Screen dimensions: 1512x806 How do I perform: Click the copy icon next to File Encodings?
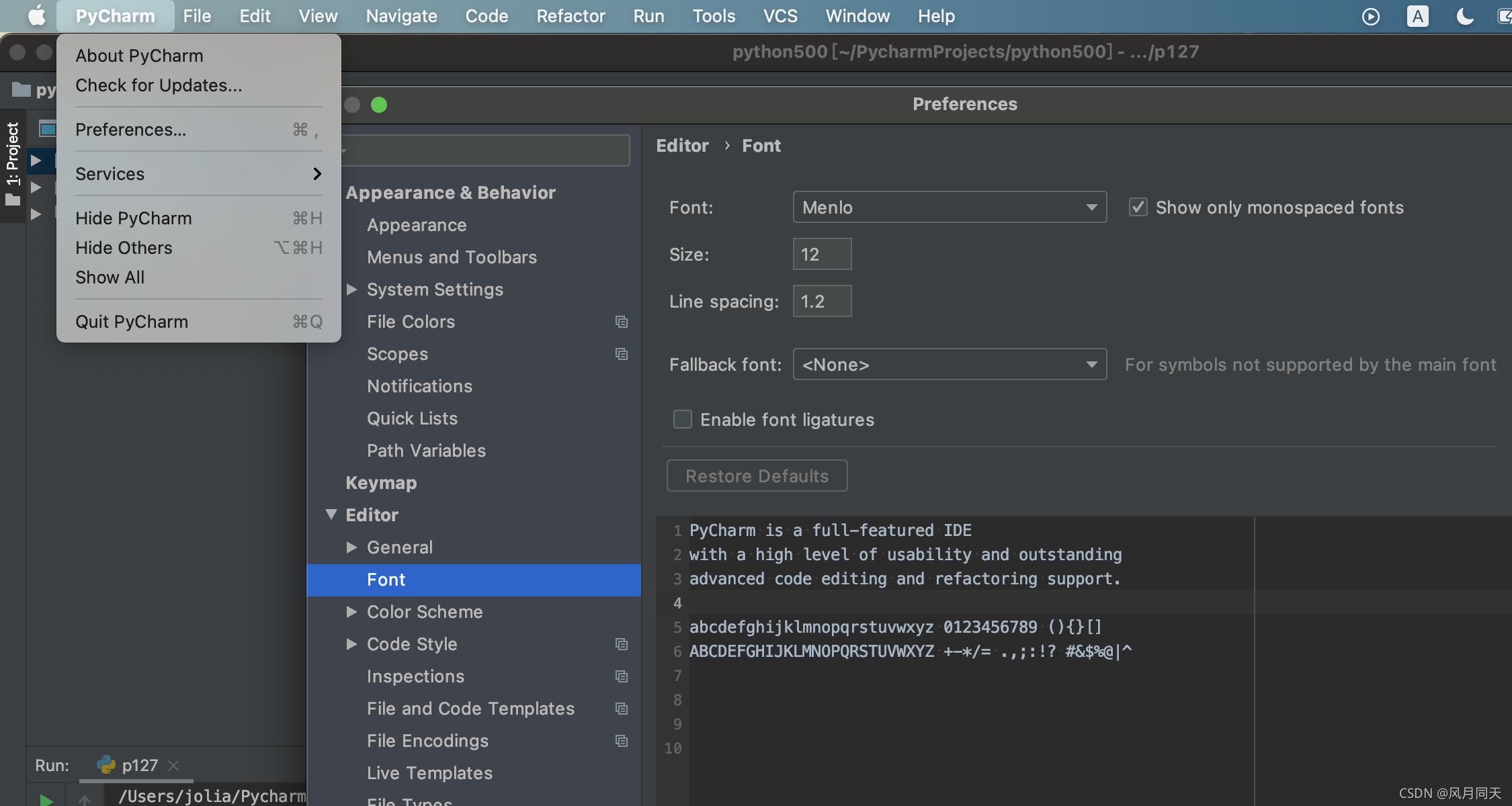(622, 741)
